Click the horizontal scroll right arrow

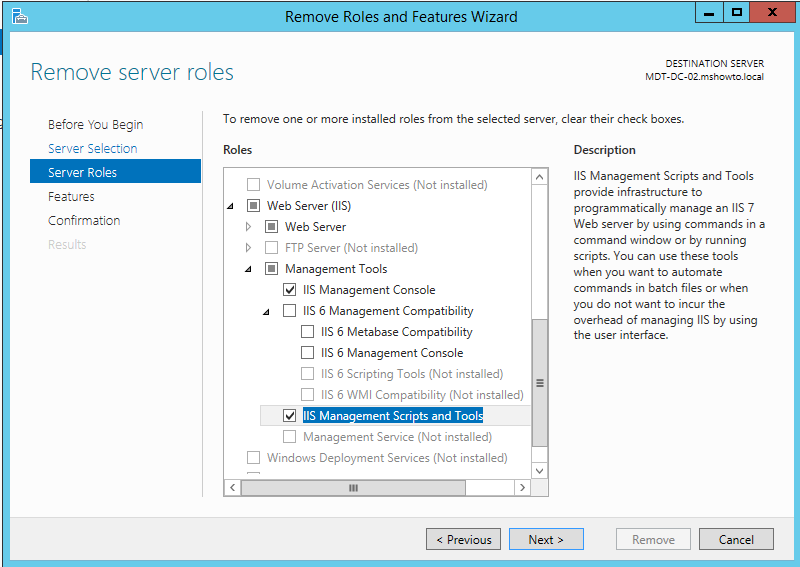click(522, 487)
